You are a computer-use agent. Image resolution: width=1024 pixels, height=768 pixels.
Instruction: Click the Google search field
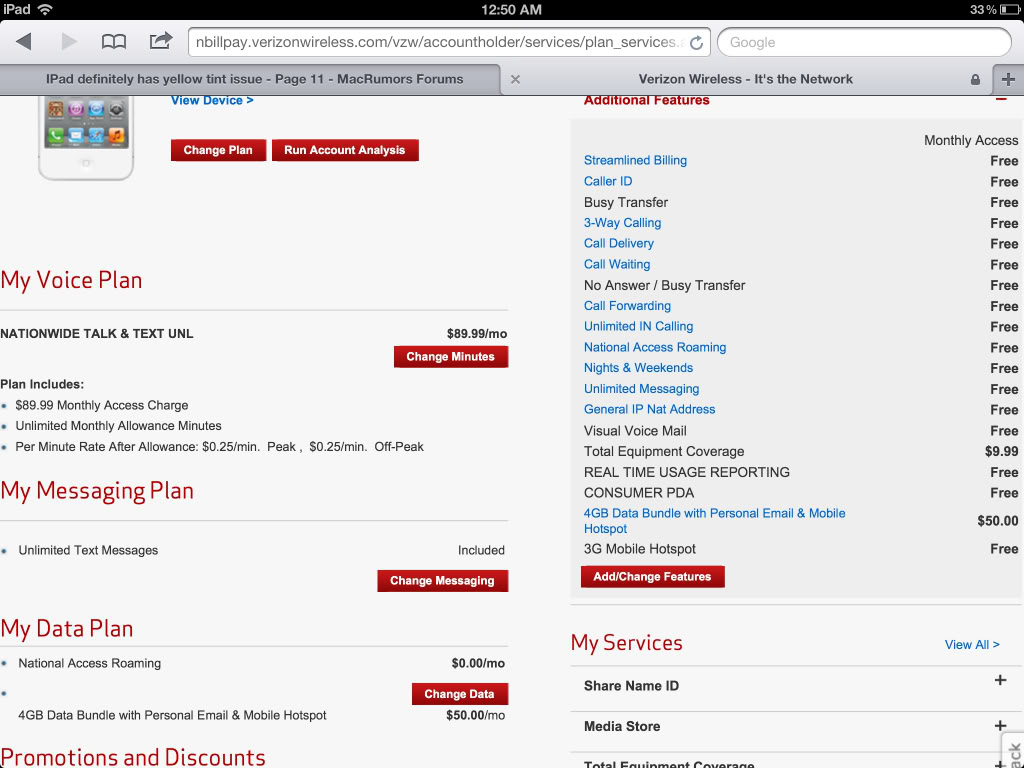[864, 42]
